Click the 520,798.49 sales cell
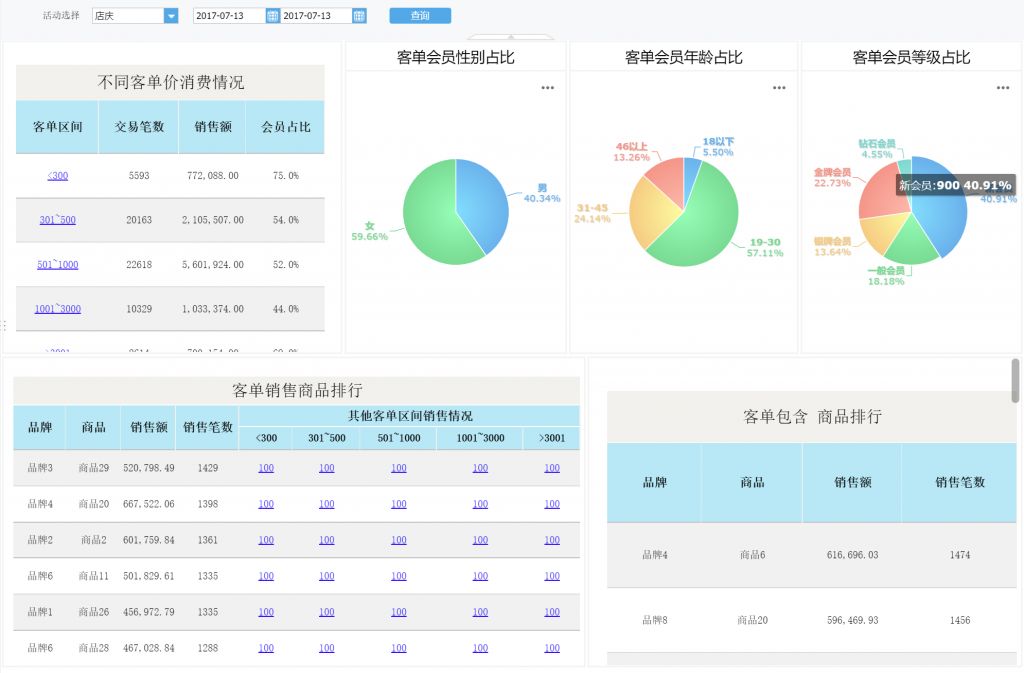Viewport: 1024px width, 673px height. tap(149, 468)
